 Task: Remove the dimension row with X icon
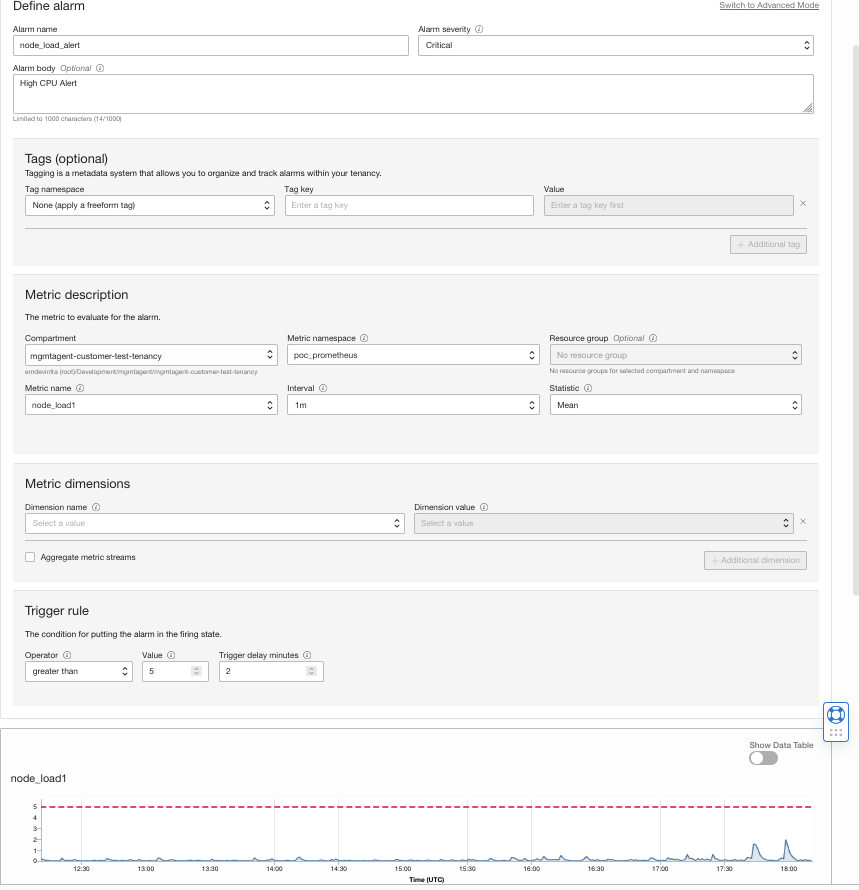(x=802, y=522)
